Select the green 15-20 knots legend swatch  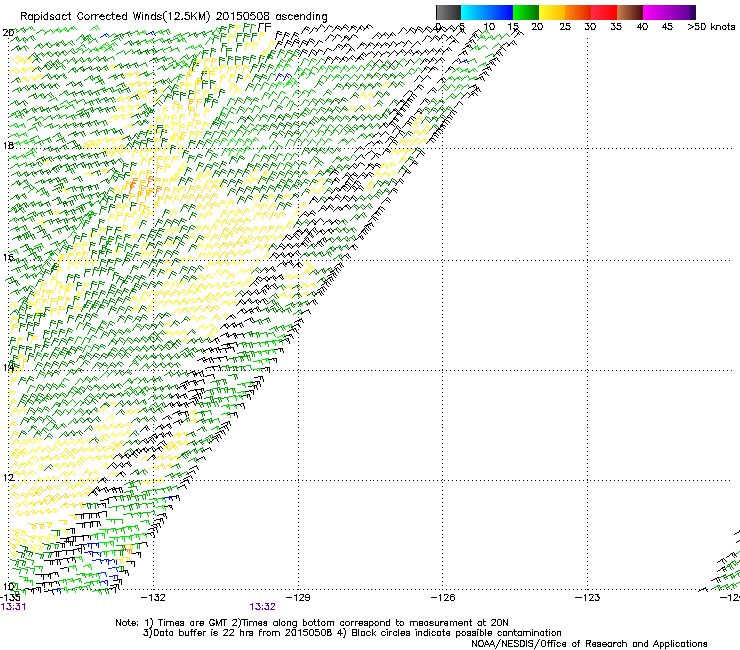526,12
